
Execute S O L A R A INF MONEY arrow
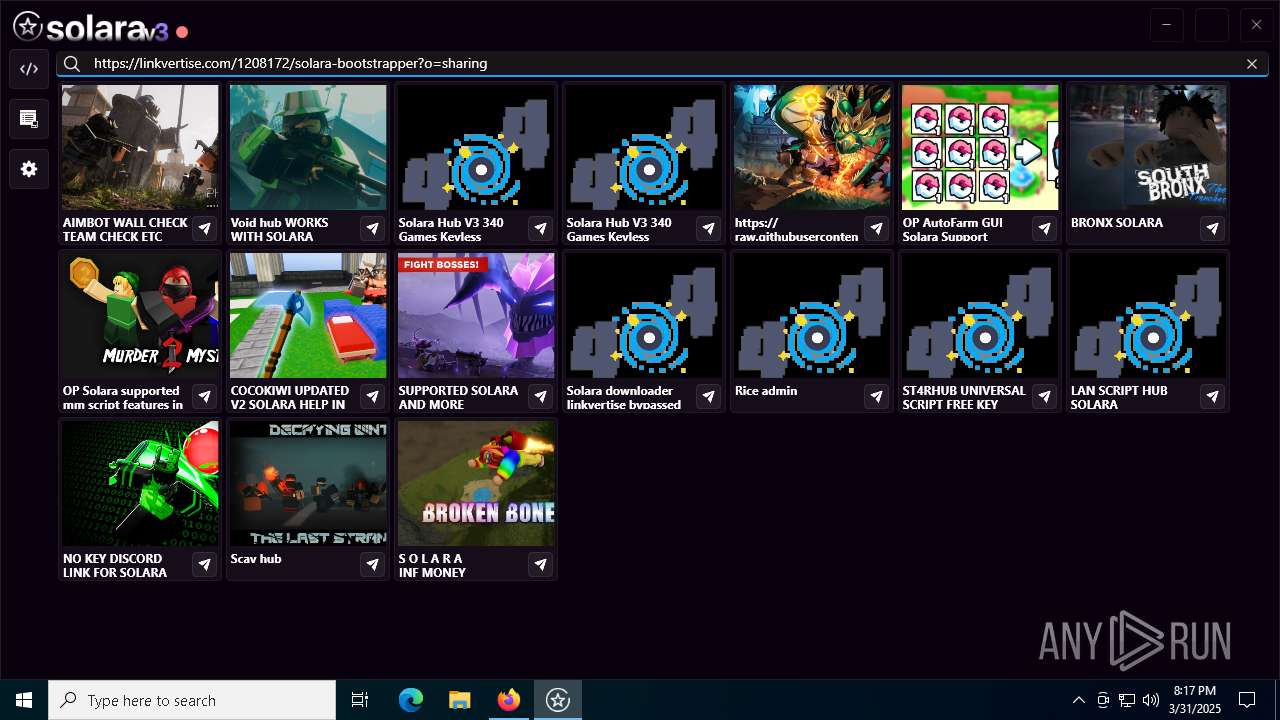(540, 565)
